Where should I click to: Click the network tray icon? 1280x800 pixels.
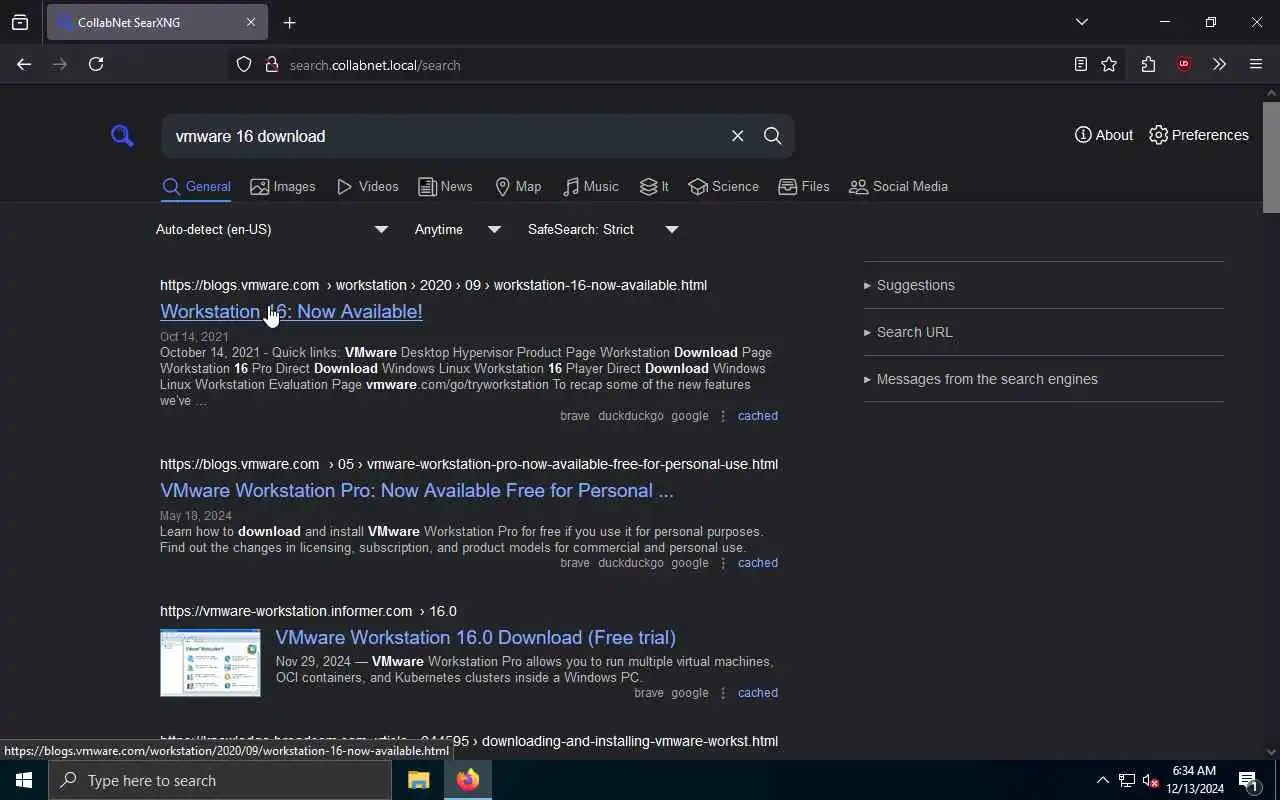coord(1127,780)
